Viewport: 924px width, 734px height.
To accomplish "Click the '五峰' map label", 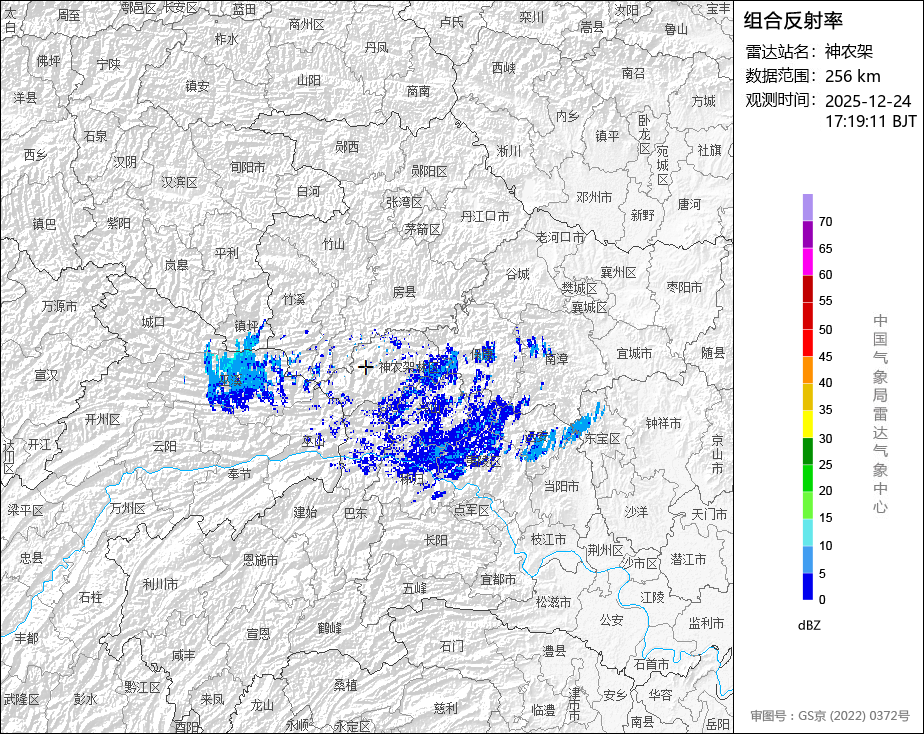I will [414, 588].
